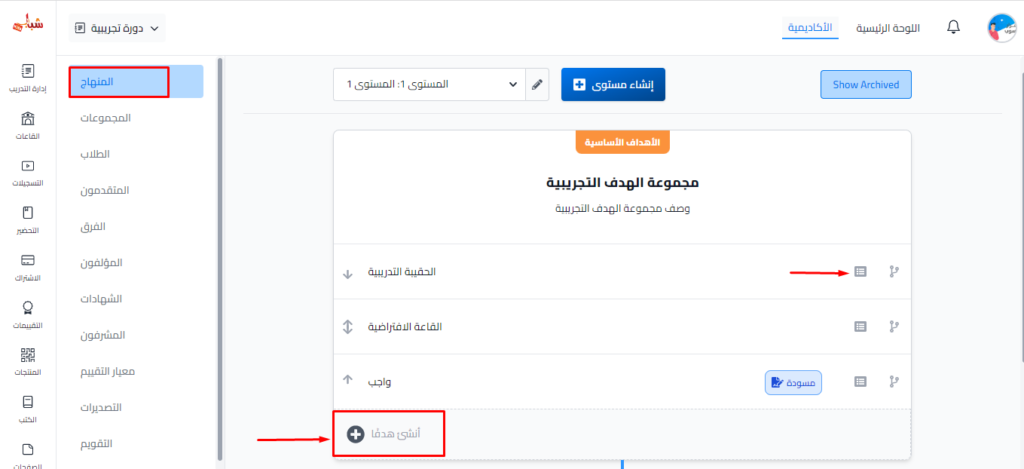Select المنهاج in the side menu
1024x469 pixels.
(136, 82)
